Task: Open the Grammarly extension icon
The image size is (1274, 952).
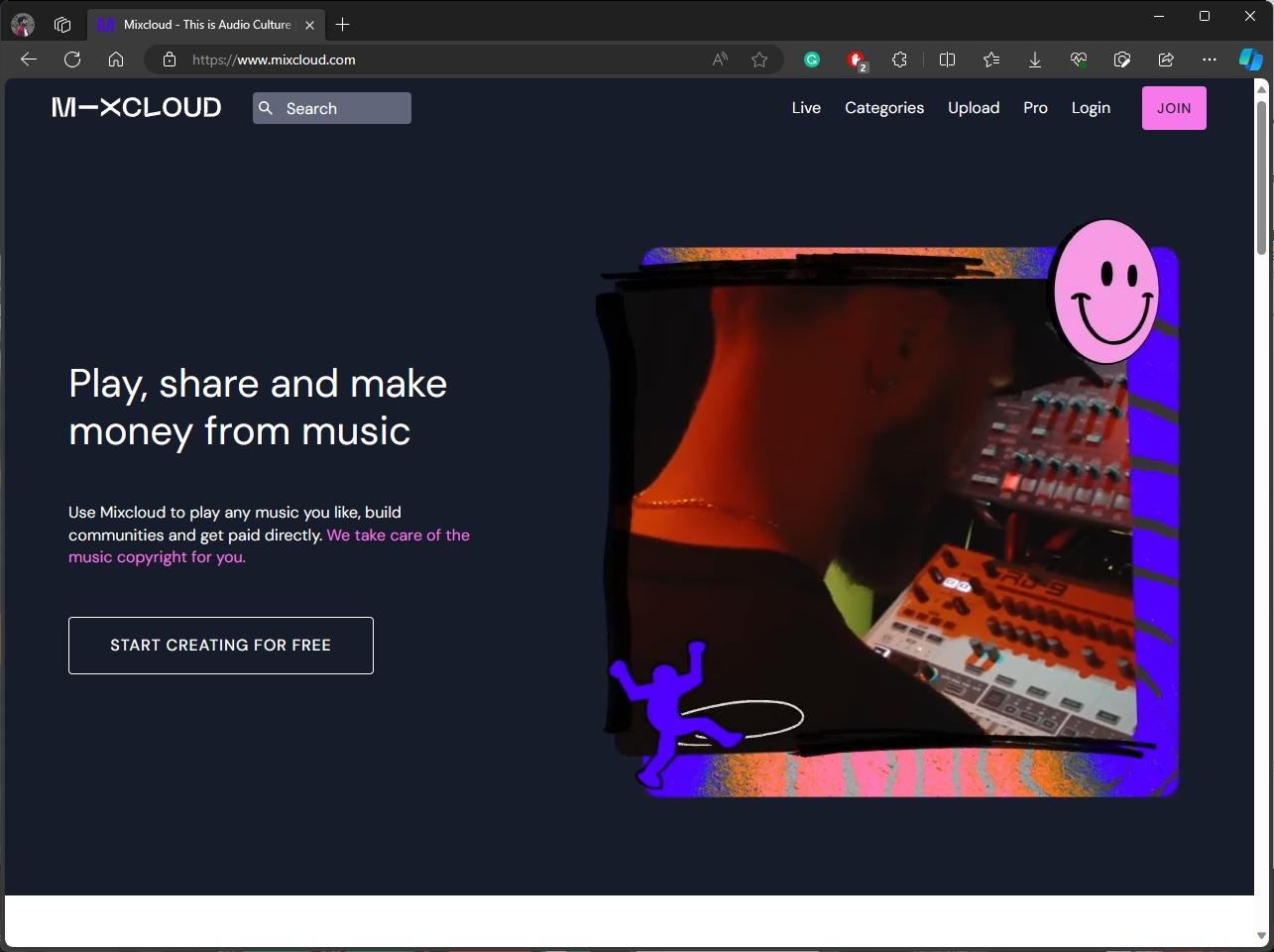Action: coord(812,59)
